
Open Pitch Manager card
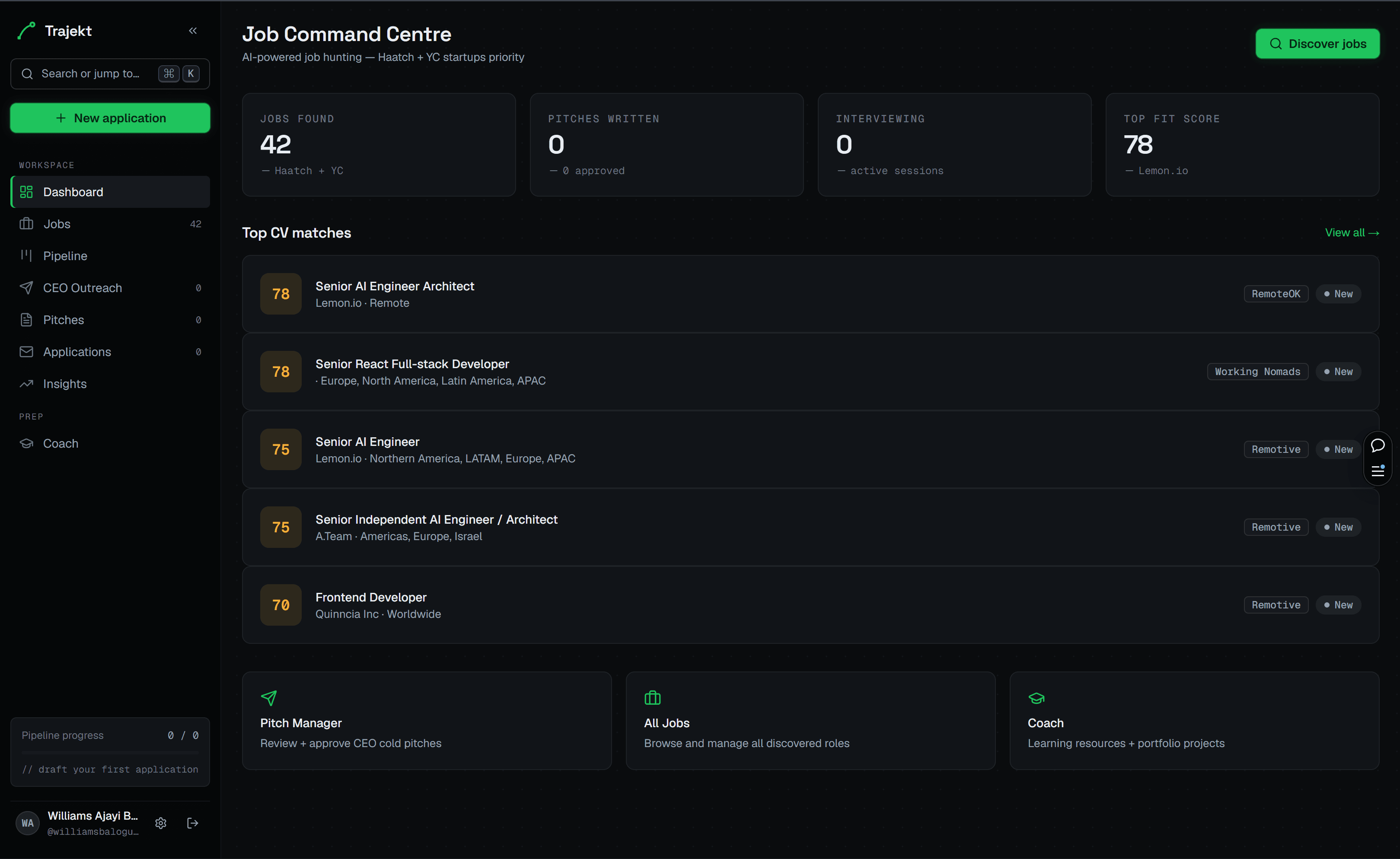[427, 721]
